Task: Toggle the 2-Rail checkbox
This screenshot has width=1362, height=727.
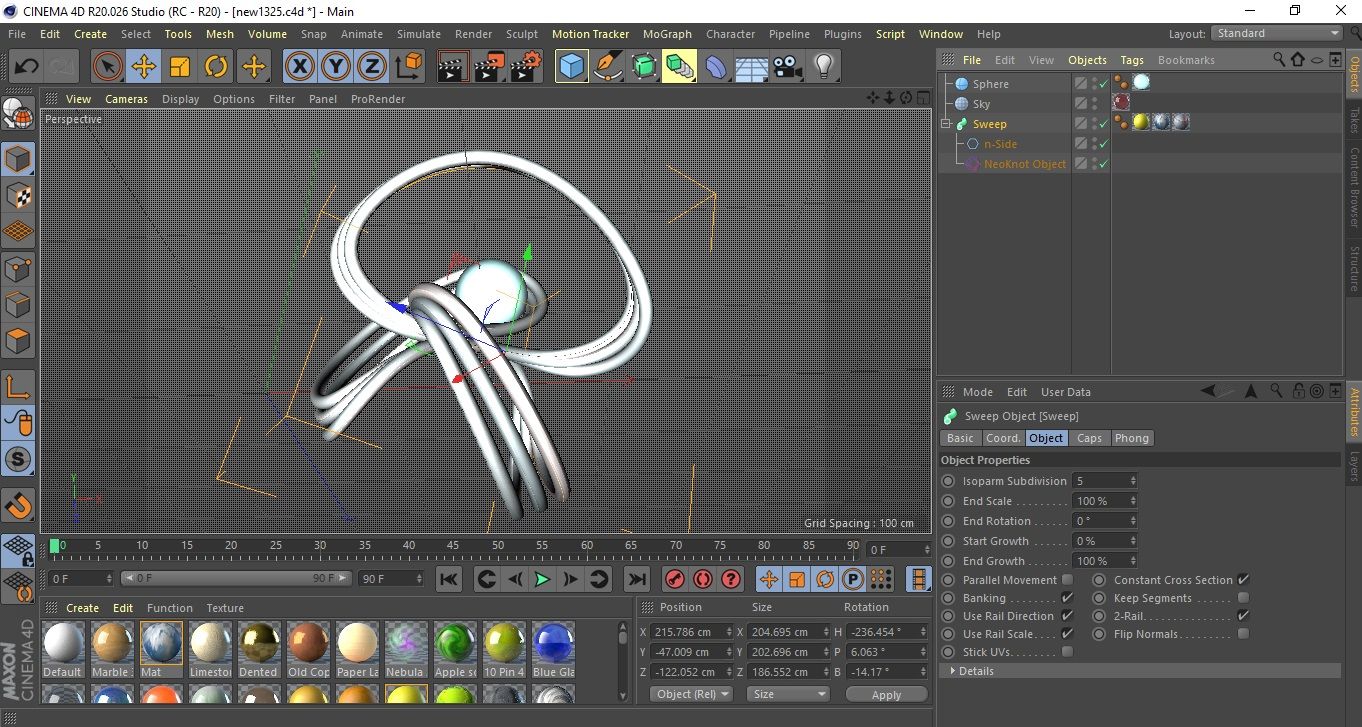Action: (1243, 616)
